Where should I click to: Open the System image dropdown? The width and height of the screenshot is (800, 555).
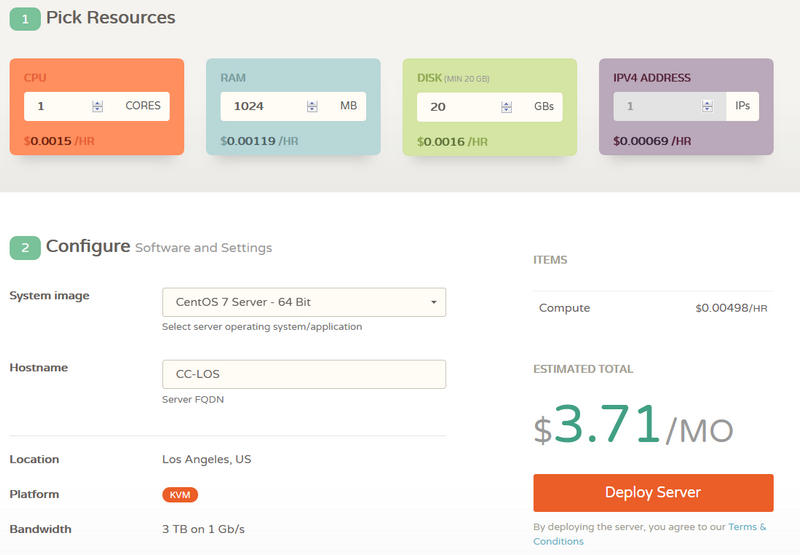coord(303,302)
